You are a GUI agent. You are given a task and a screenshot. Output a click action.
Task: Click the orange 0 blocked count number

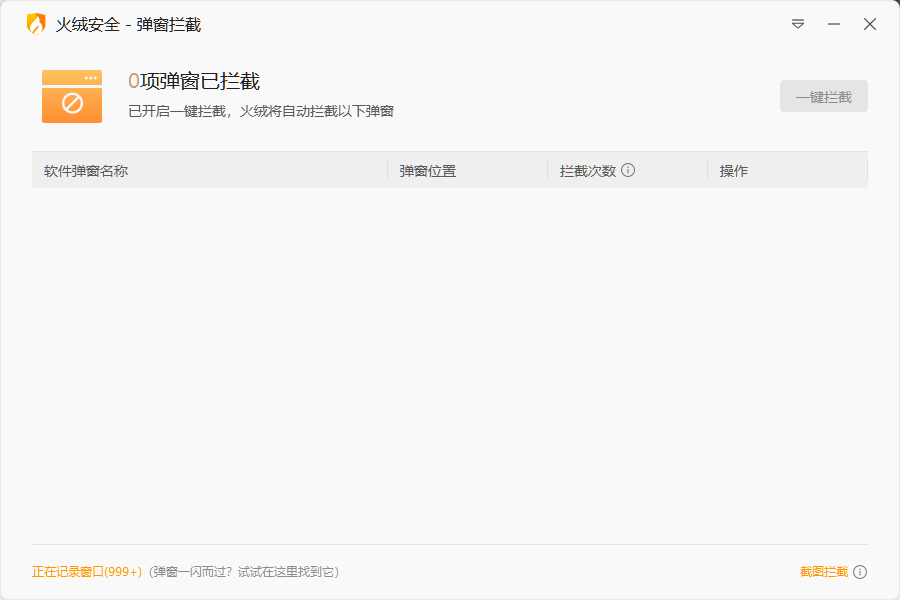[x=134, y=82]
